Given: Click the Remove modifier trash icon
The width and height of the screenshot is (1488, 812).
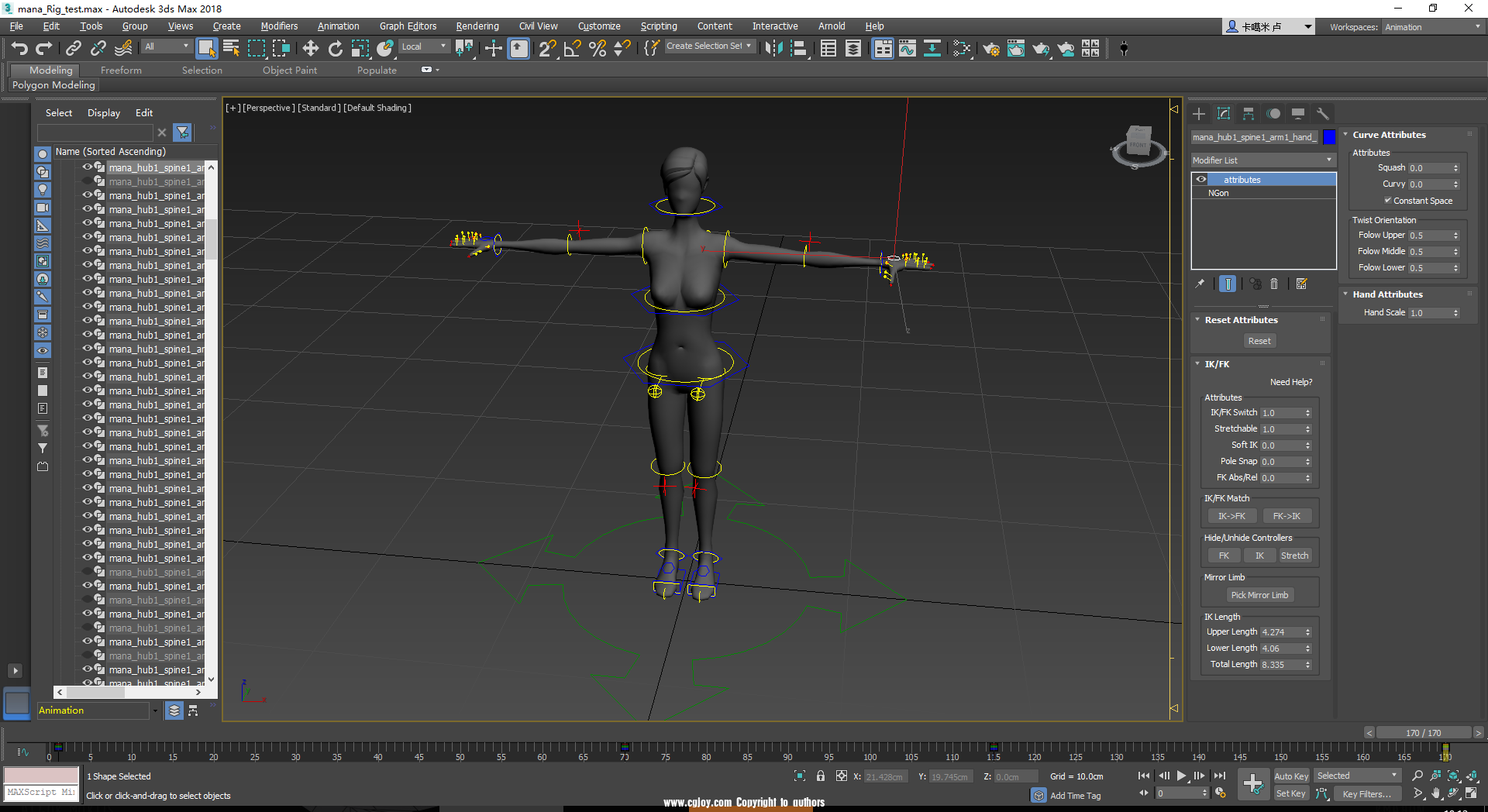Looking at the screenshot, I should pos(1274,284).
